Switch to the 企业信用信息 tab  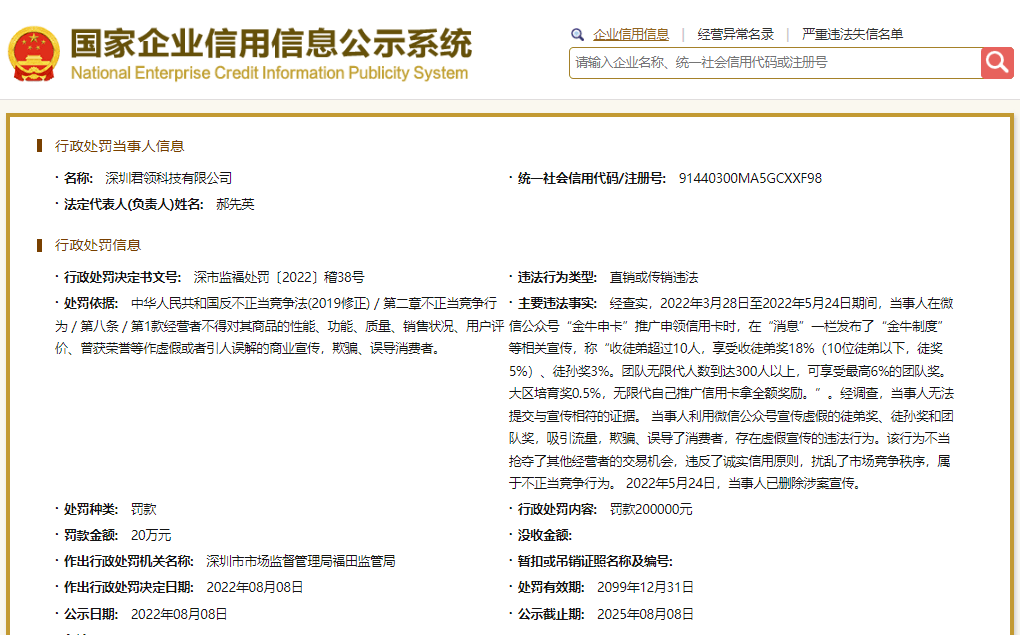(631, 34)
